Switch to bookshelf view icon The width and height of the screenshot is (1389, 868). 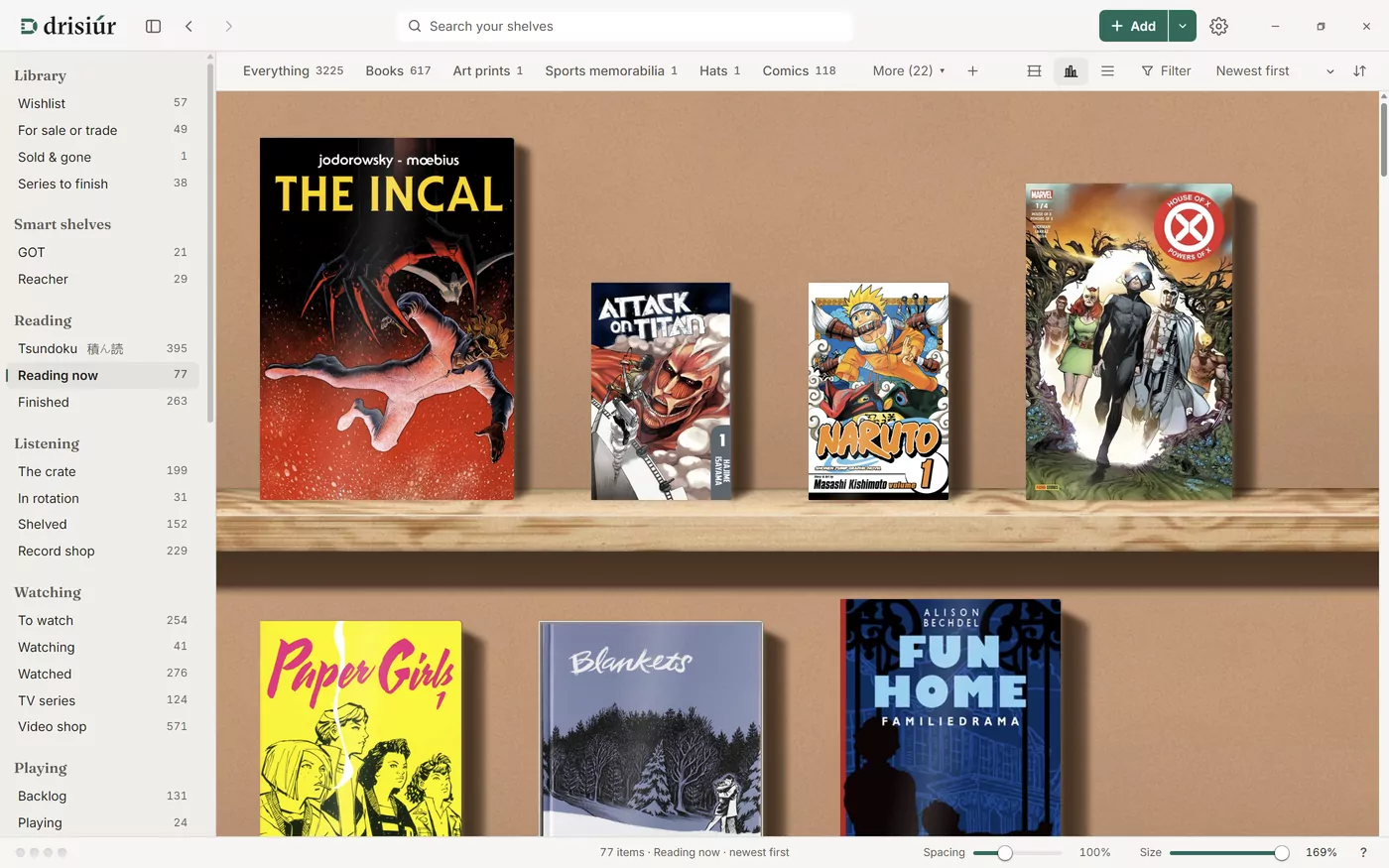[1071, 70]
